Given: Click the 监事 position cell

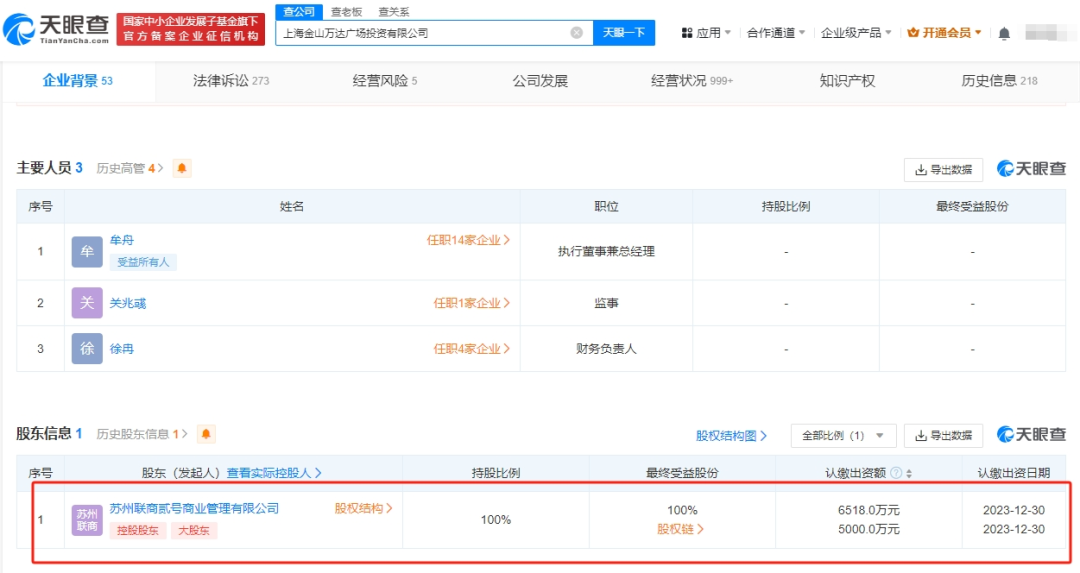Looking at the screenshot, I should [606, 303].
